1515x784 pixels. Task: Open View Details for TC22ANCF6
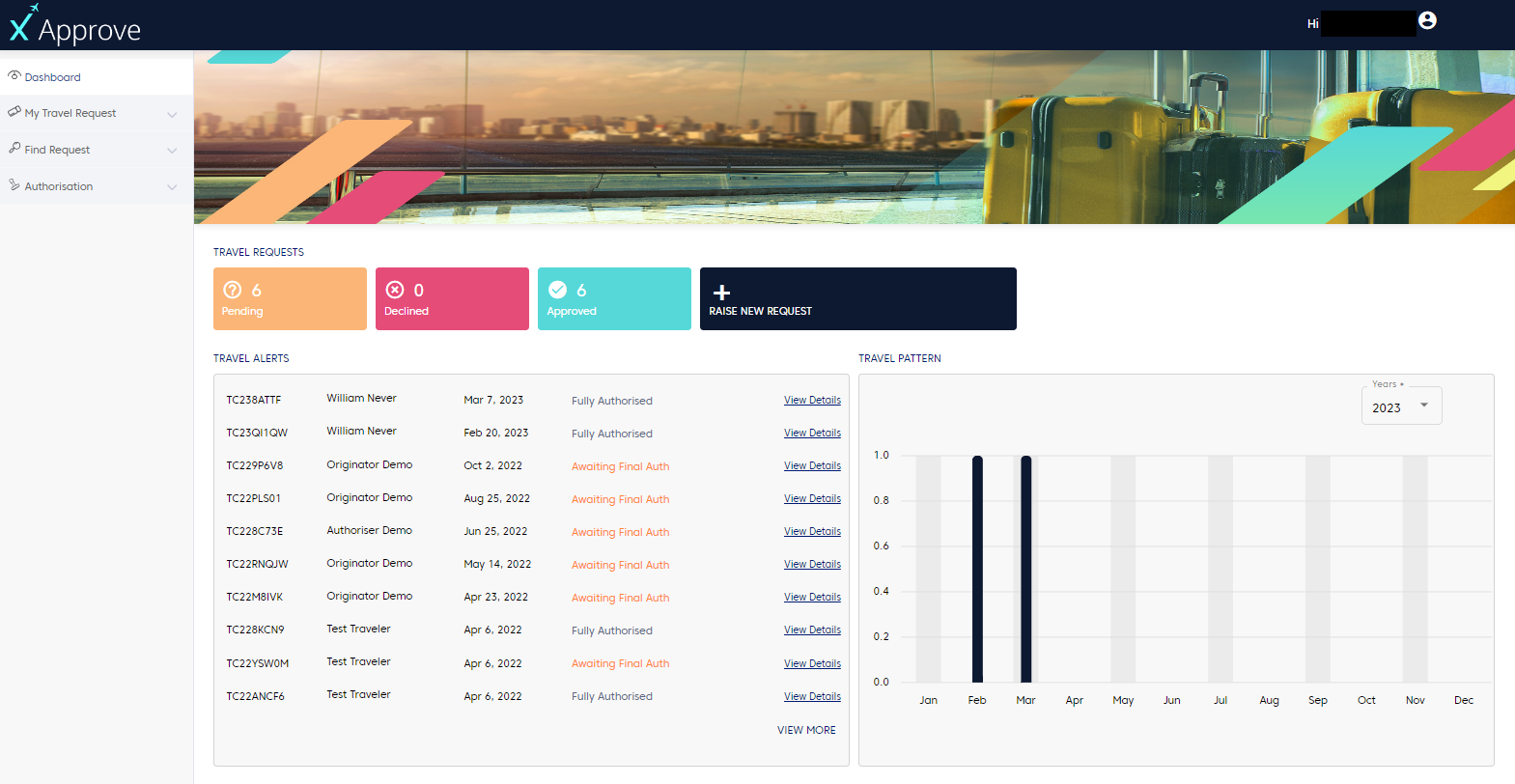pos(812,696)
